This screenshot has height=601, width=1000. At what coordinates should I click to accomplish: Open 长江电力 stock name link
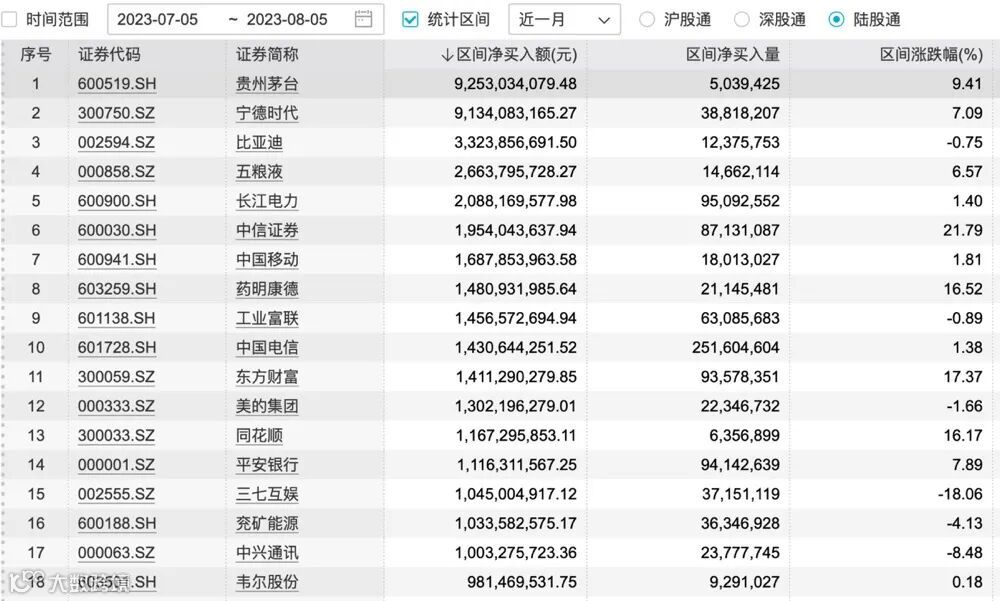(x=267, y=202)
